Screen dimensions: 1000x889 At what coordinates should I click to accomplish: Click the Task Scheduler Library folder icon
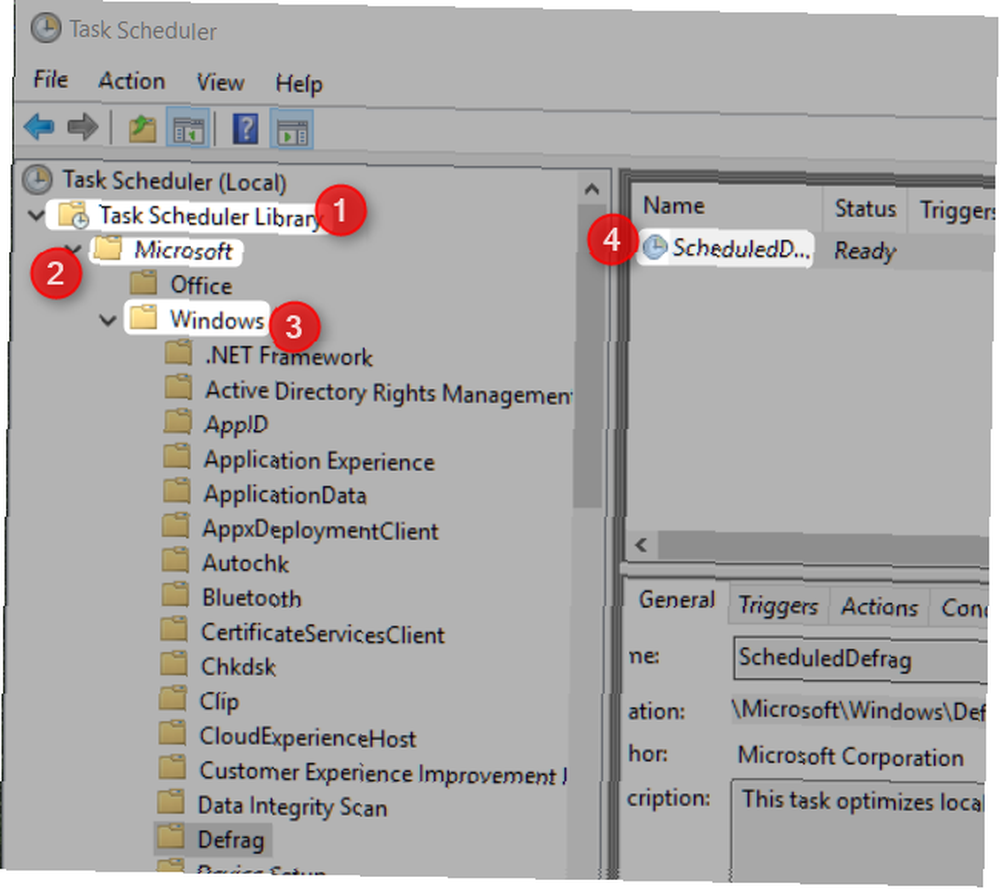(x=73, y=216)
